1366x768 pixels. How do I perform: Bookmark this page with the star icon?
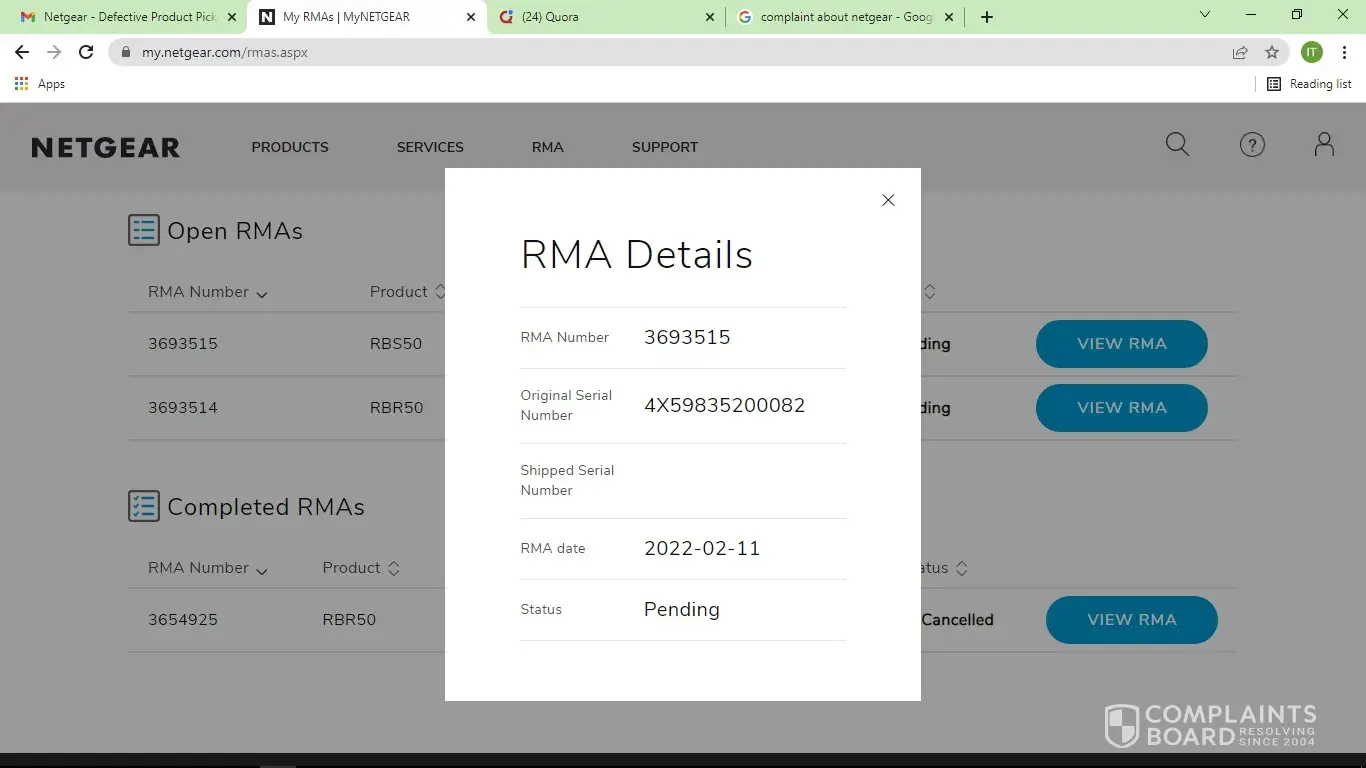[x=1272, y=52]
